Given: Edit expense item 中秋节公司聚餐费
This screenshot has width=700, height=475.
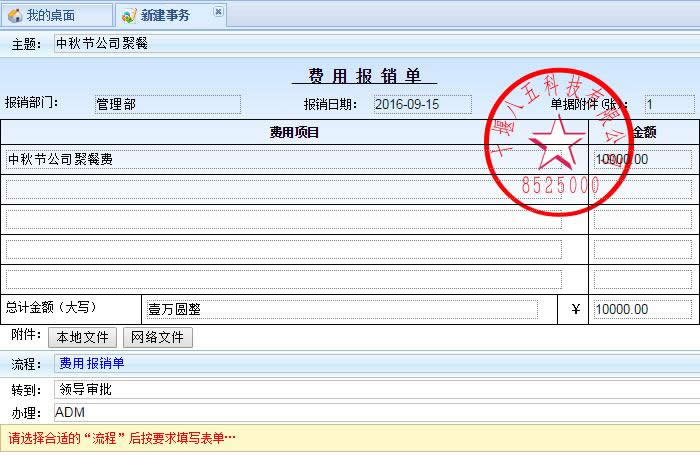Looking at the screenshot, I should coord(283,159).
